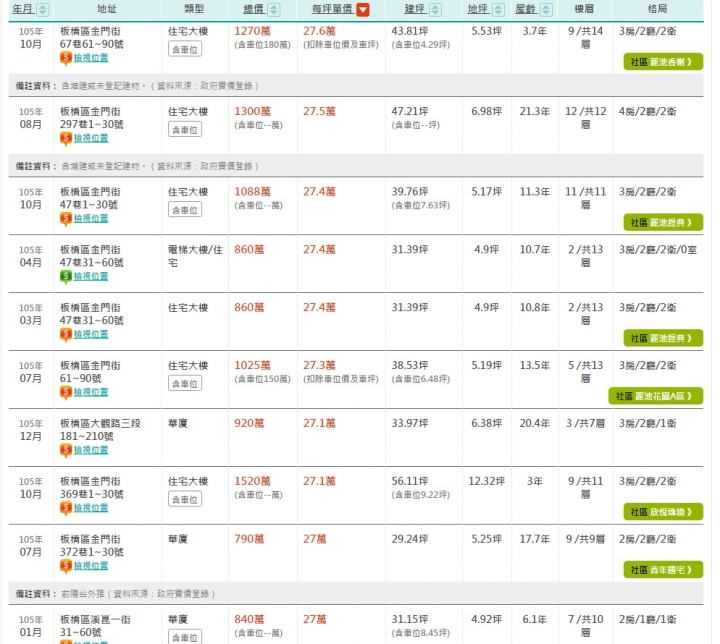
Task: Open 檢視位置 link for 金門街369巷1~30號
Action: tap(91, 508)
